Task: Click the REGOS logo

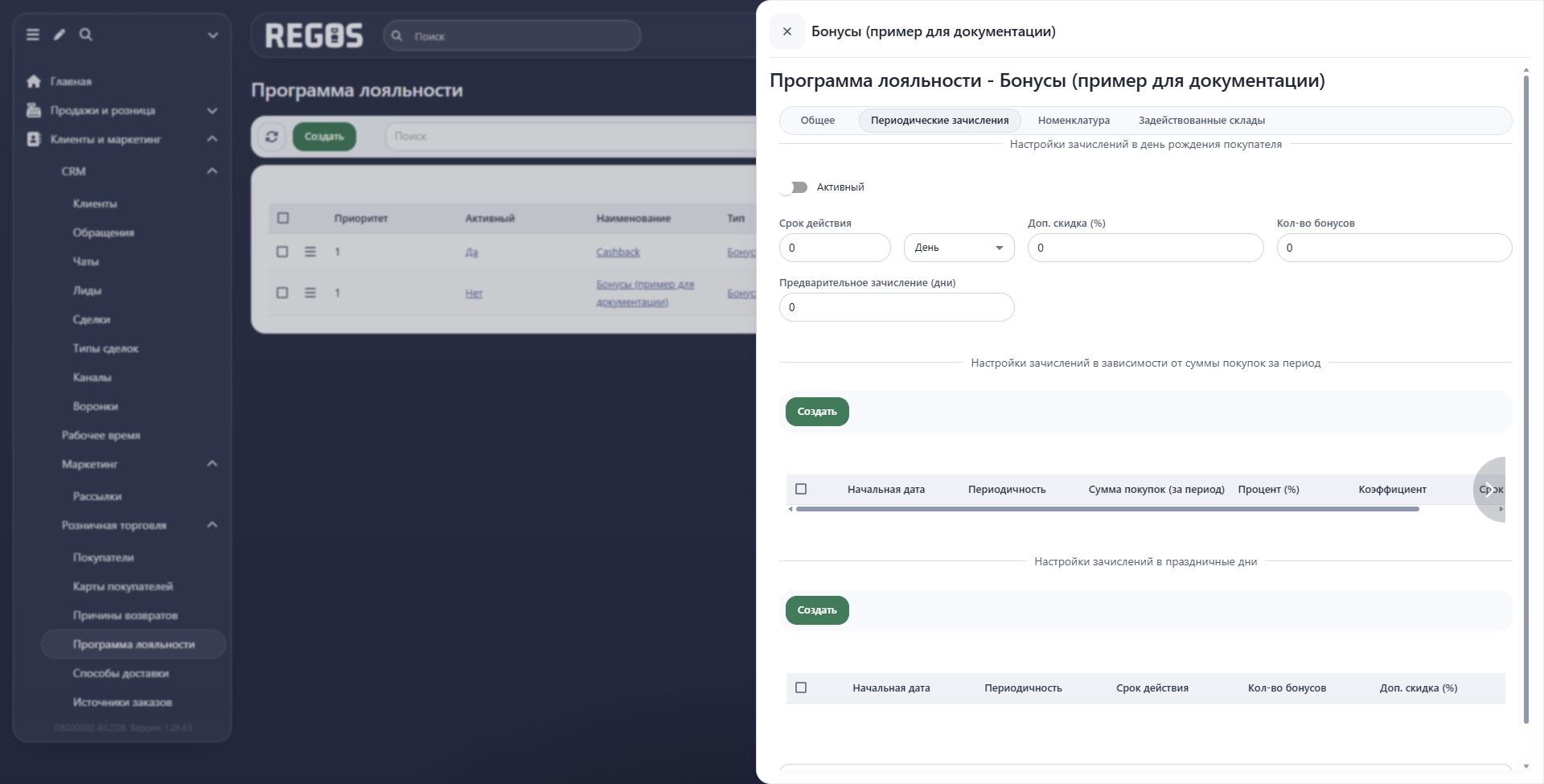Action: [x=314, y=35]
